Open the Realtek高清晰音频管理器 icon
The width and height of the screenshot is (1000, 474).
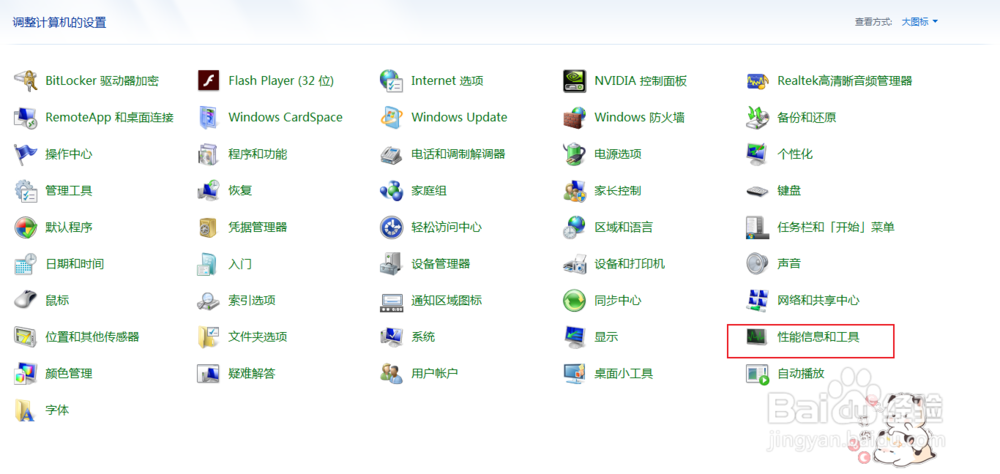point(757,81)
